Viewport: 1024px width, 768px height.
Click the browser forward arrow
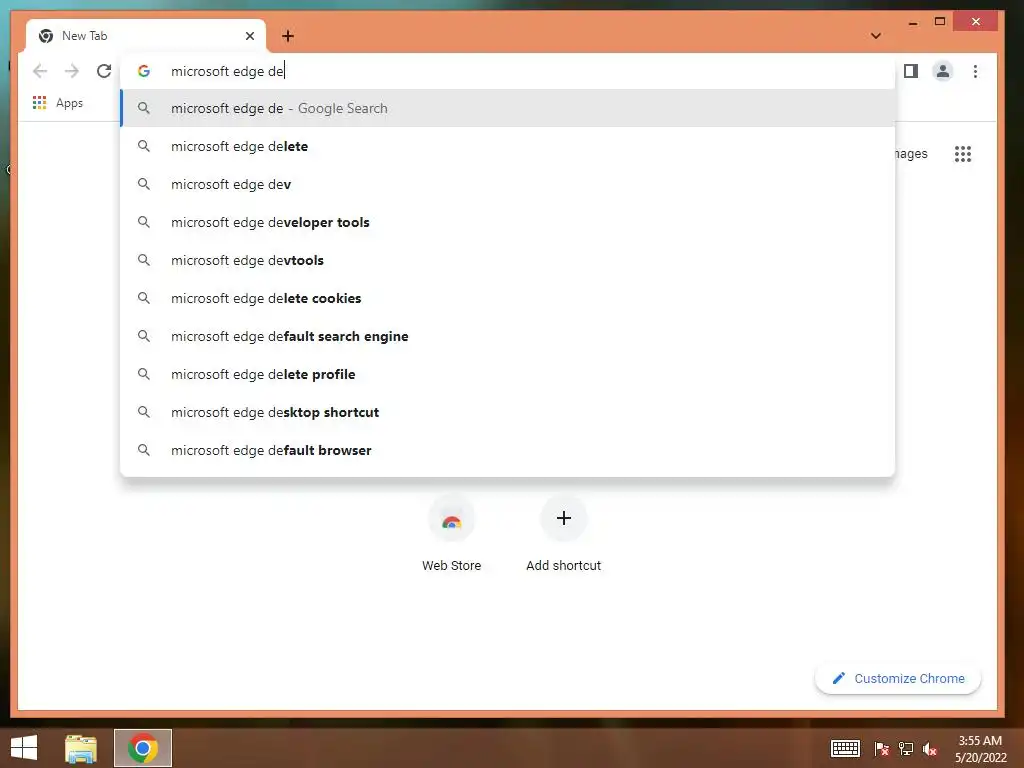point(72,71)
